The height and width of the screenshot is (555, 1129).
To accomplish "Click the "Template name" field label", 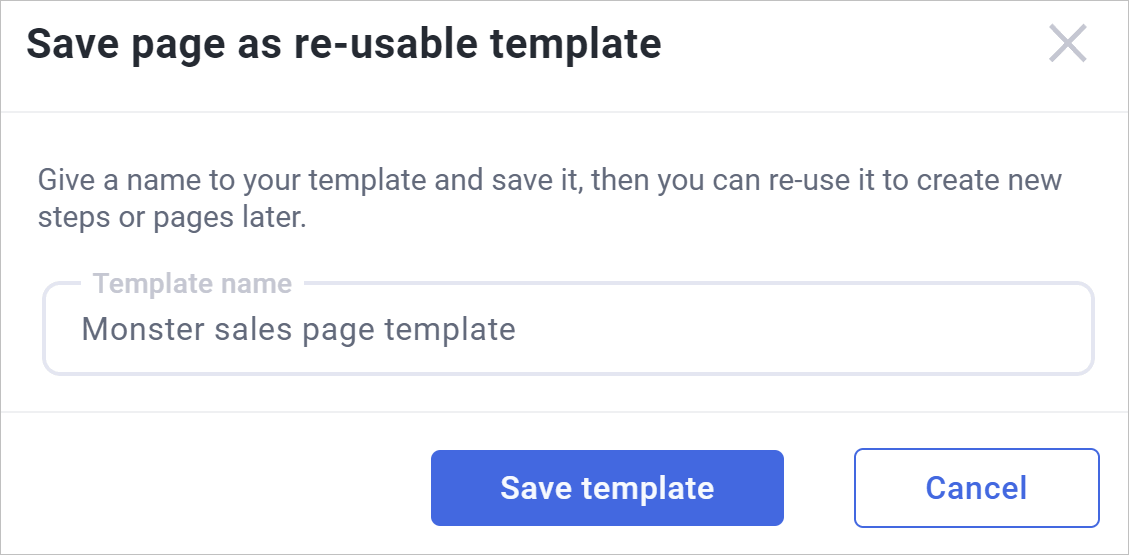I will (192, 284).
